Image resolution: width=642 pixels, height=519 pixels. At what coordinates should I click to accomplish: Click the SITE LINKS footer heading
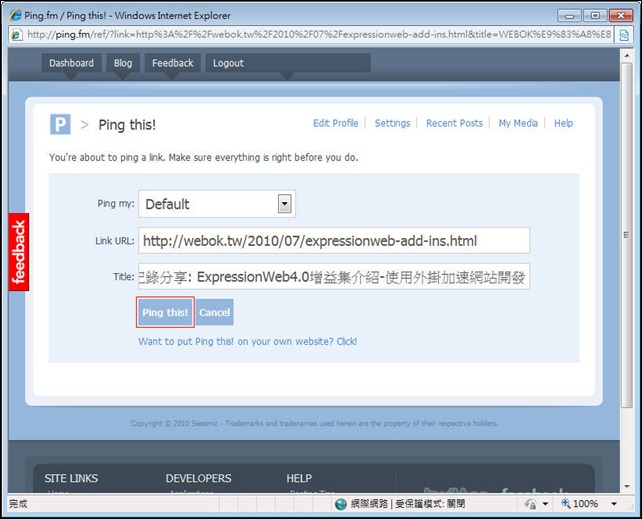point(71,478)
